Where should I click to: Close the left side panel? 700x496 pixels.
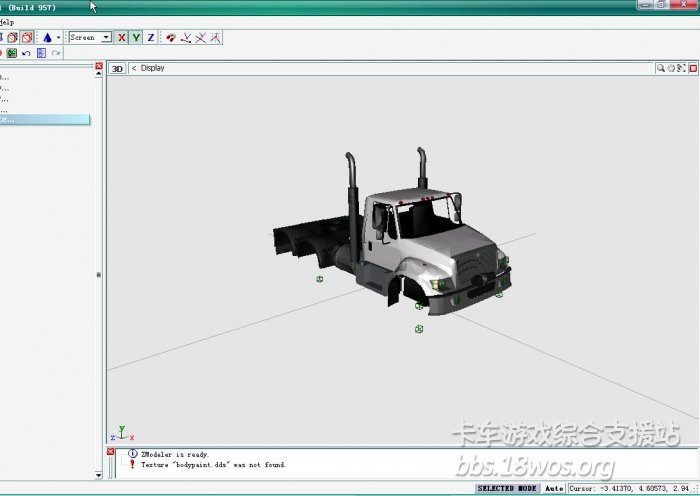click(x=98, y=66)
